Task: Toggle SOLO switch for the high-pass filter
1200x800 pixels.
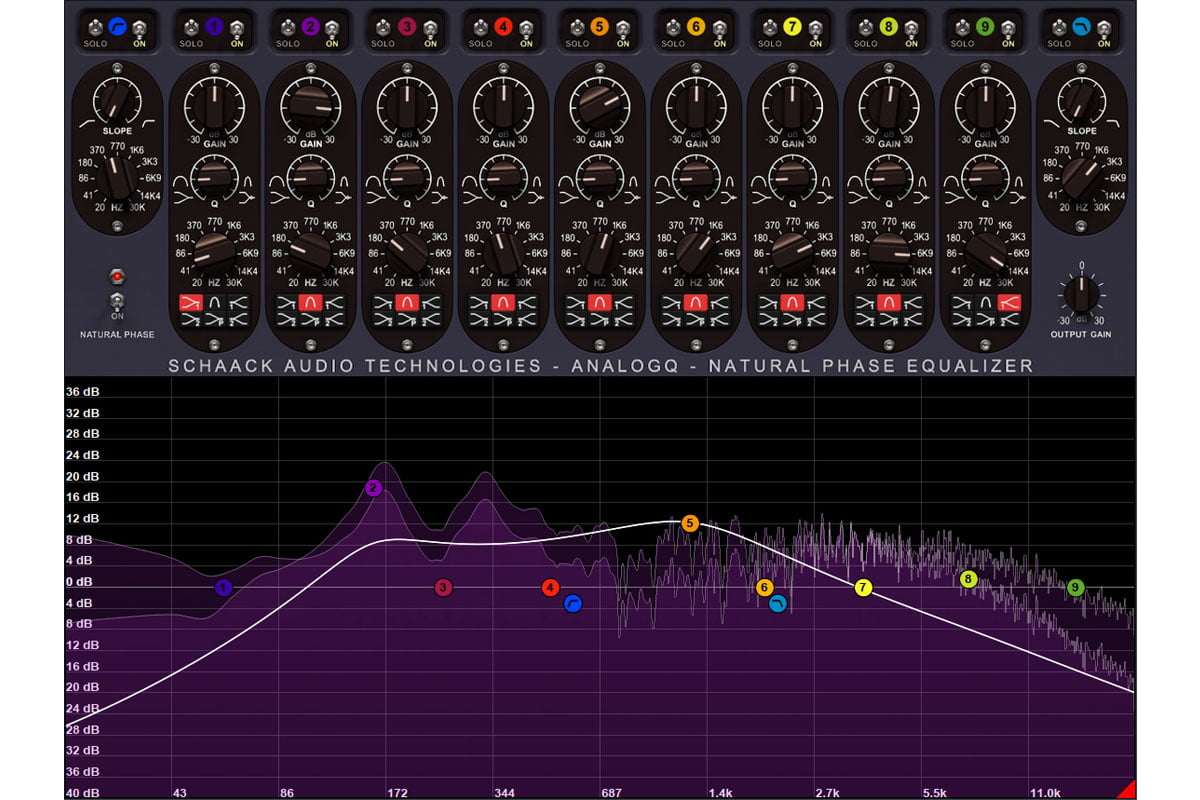Action: point(95,27)
